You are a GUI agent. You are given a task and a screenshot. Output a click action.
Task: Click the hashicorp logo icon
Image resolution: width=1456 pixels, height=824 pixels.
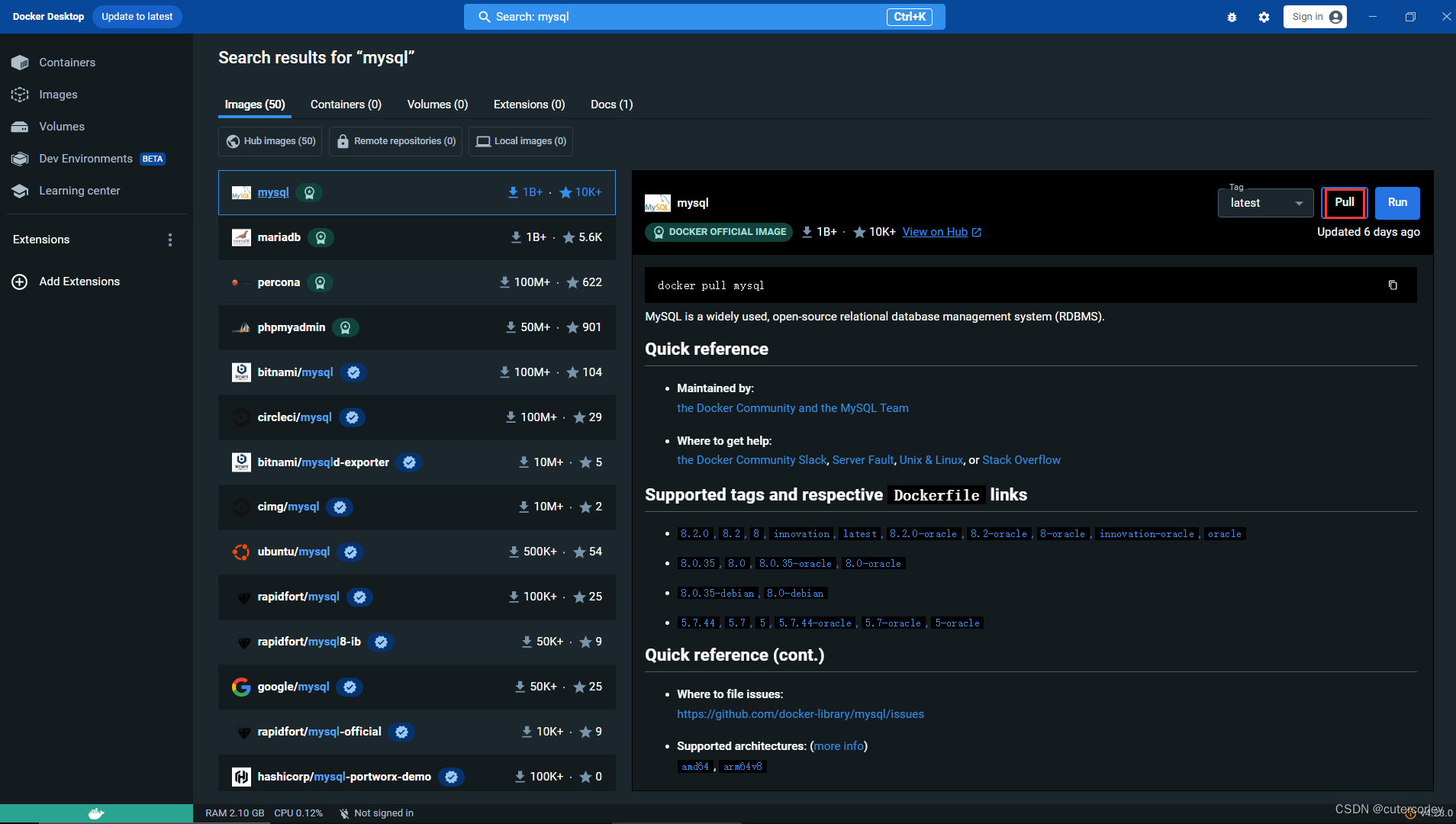click(x=241, y=777)
